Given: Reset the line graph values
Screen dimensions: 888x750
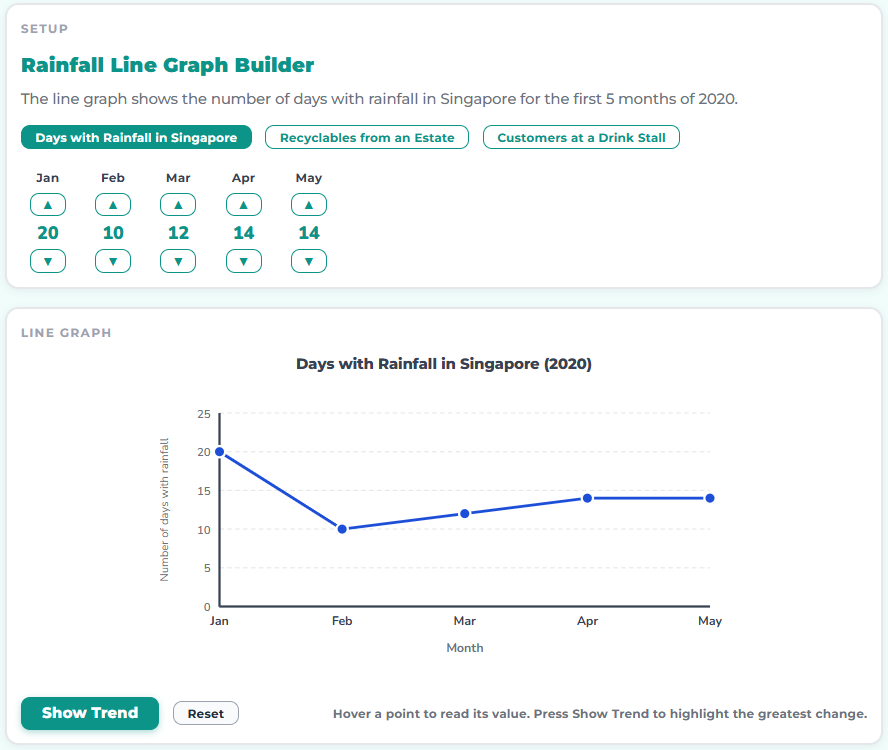Looking at the screenshot, I should tap(206, 713).
